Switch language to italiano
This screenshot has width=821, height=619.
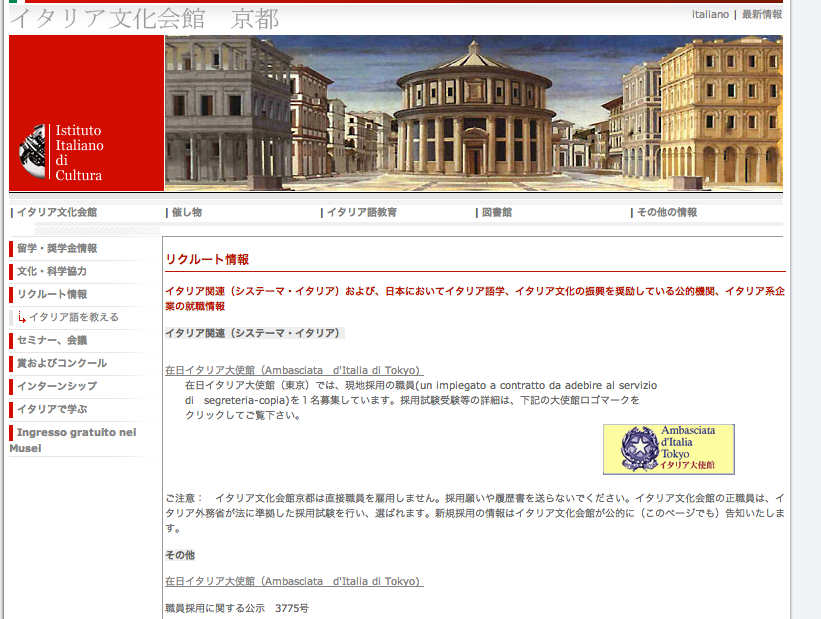710,15
